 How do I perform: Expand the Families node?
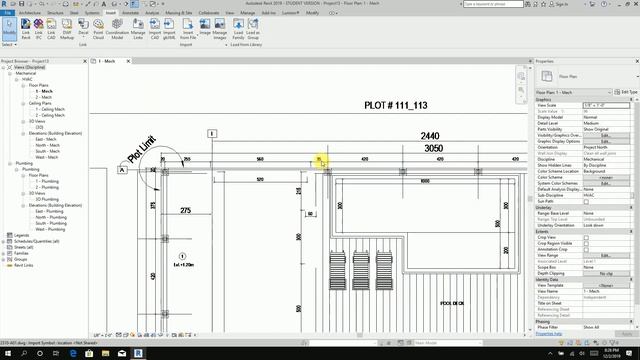4,253
